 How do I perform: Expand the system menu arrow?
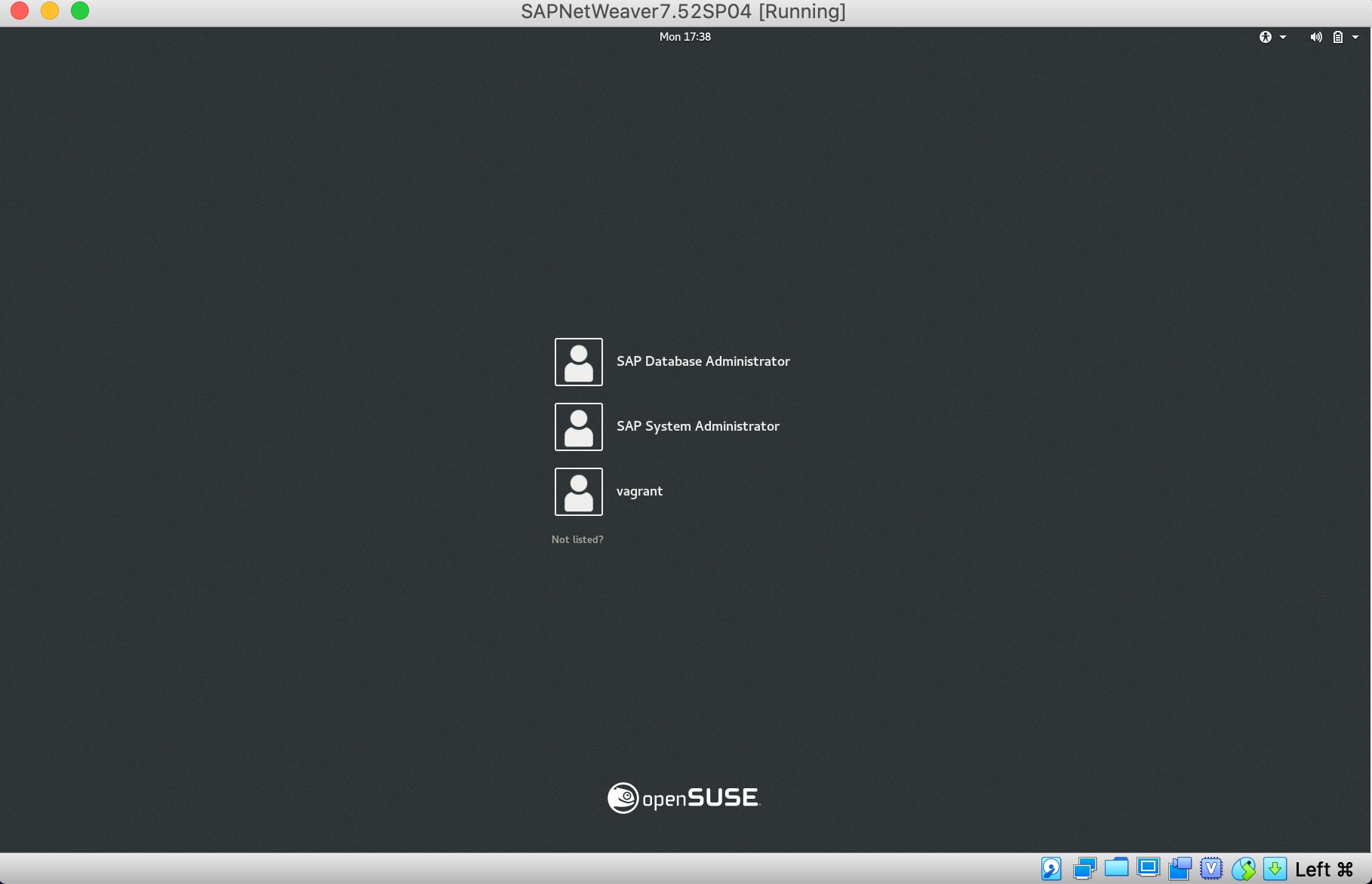coord(1355,37)
